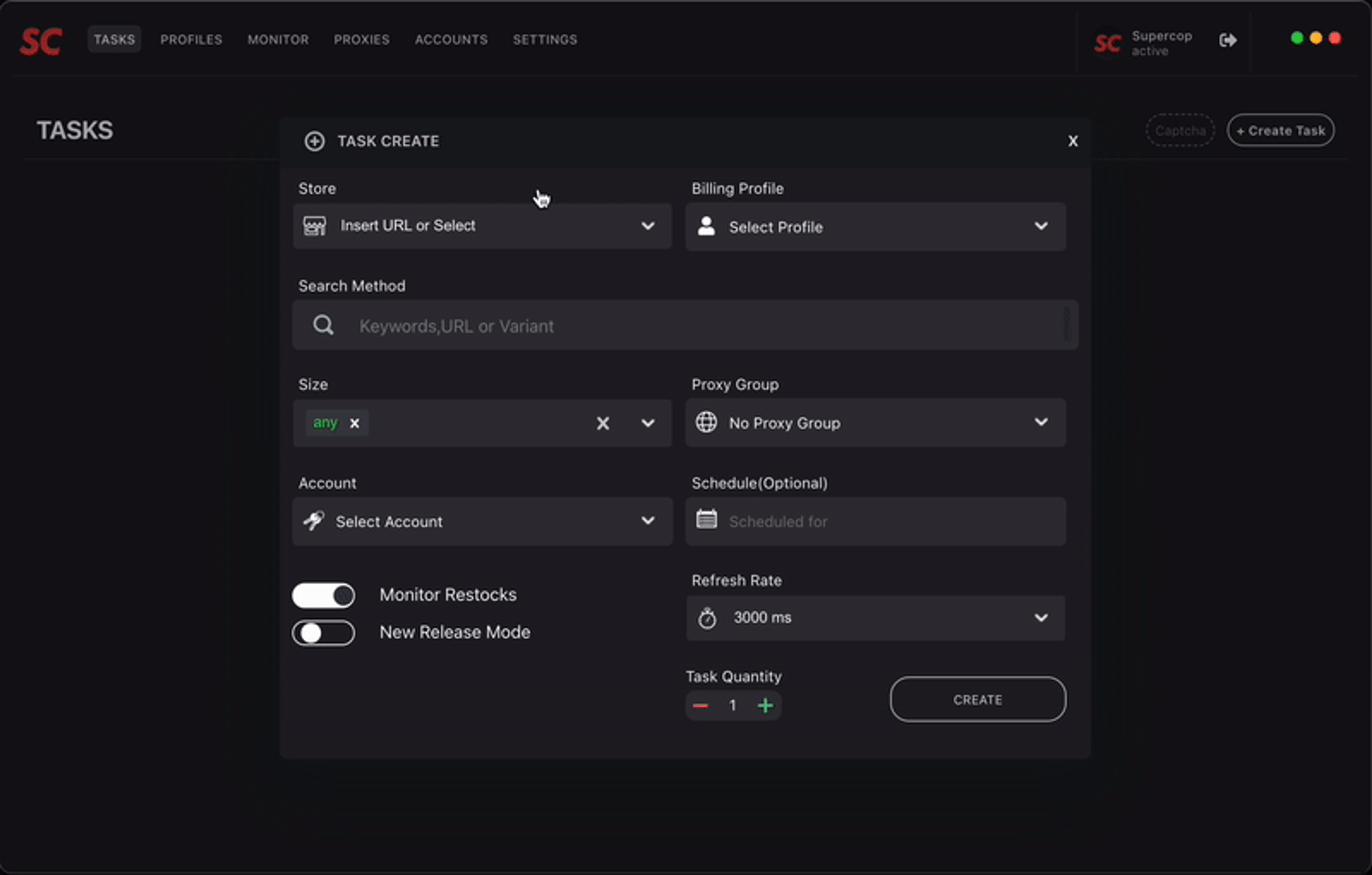
Task: Click the green plus quantity icon
Action: pyautogui.click(x=765, y=706)
